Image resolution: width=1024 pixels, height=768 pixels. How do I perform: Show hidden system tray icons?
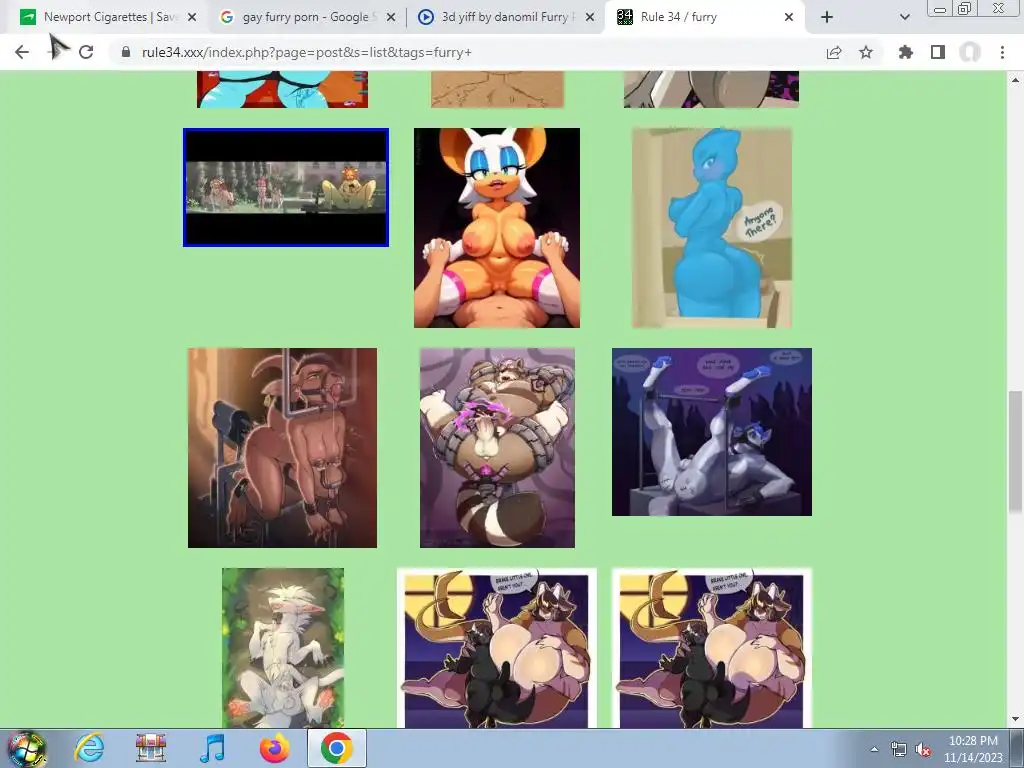[x=874, y=750]
